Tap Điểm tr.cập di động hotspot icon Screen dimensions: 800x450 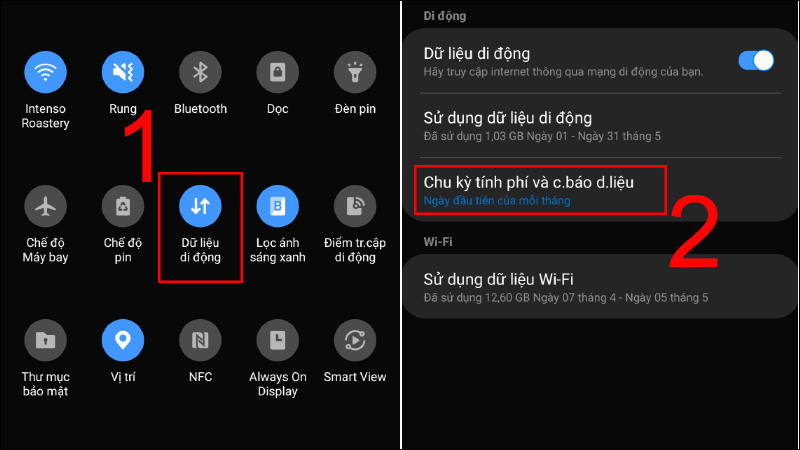click(x=355, y=206)
